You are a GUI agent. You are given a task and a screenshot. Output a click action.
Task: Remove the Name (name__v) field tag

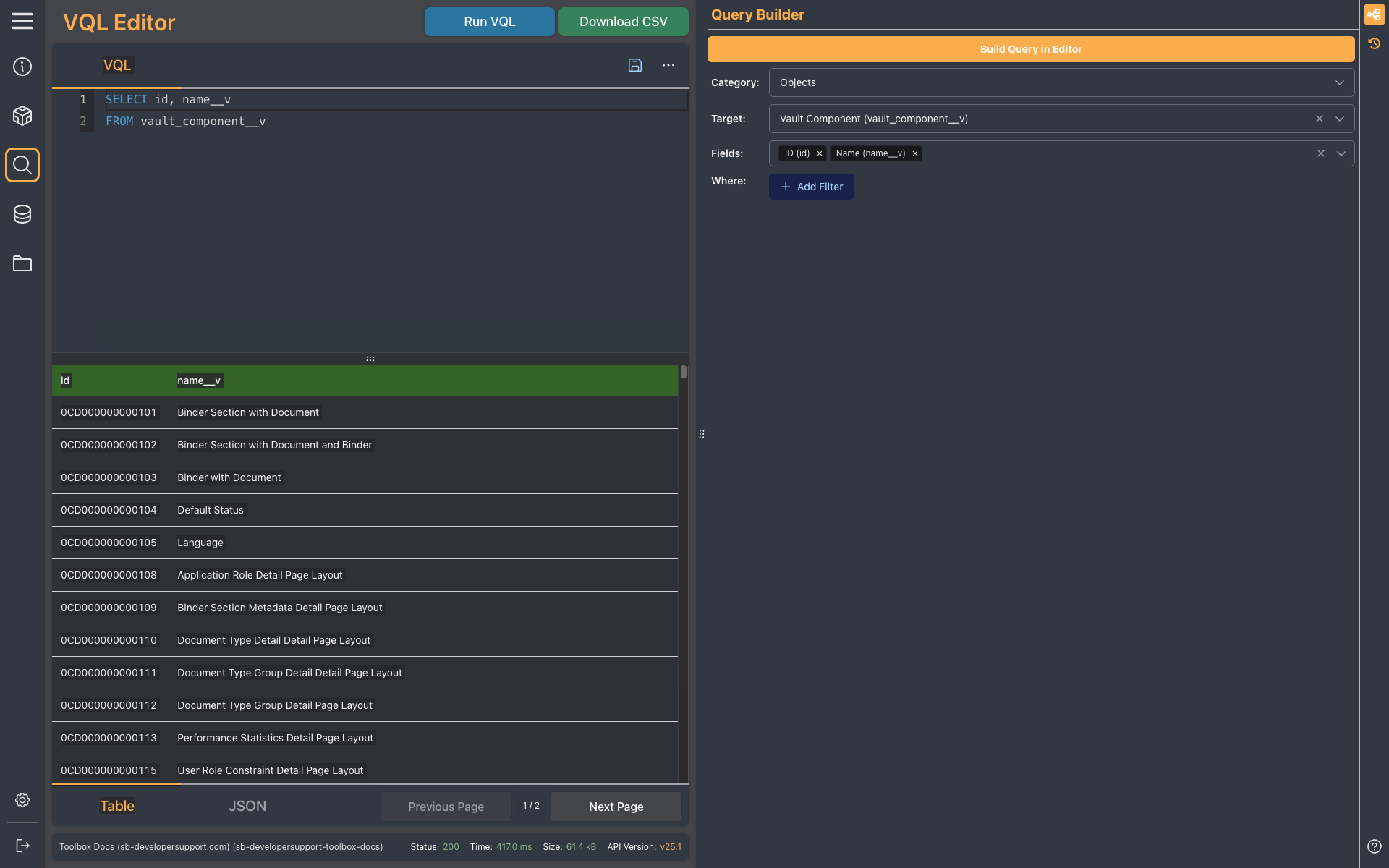pyautogui.click(x=915, y=153)
